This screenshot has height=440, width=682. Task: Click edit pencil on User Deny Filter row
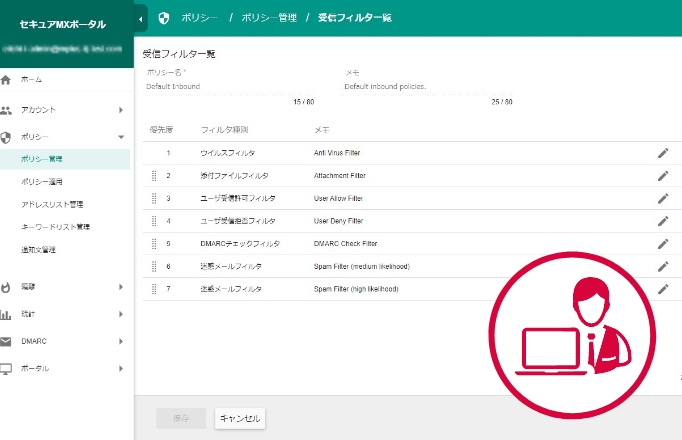tap(662, 221)
